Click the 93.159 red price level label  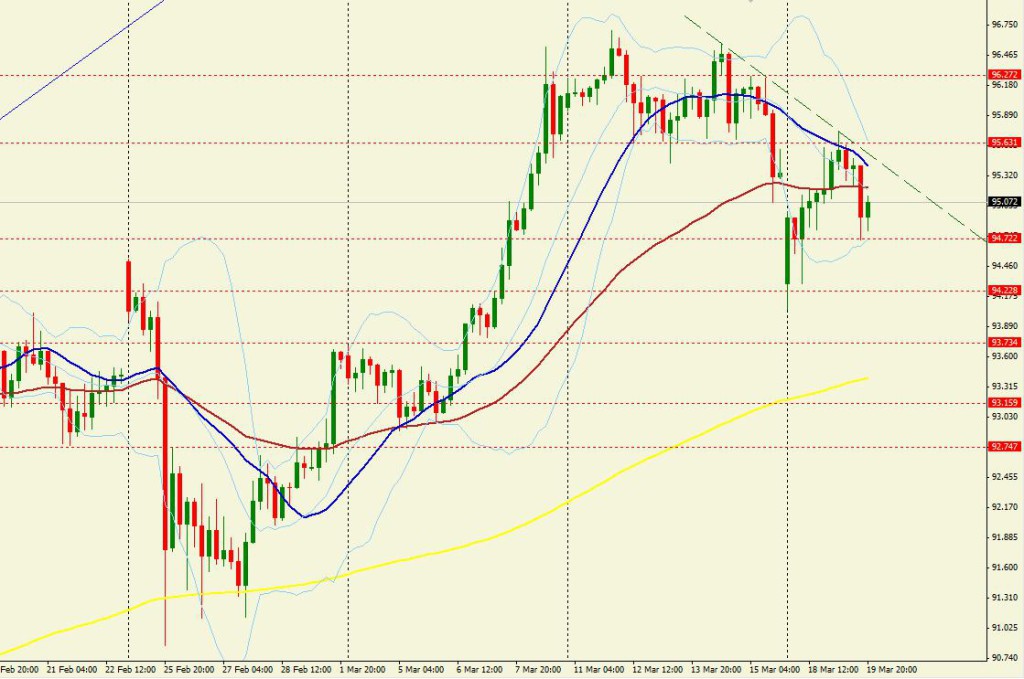pos(1003,403)
